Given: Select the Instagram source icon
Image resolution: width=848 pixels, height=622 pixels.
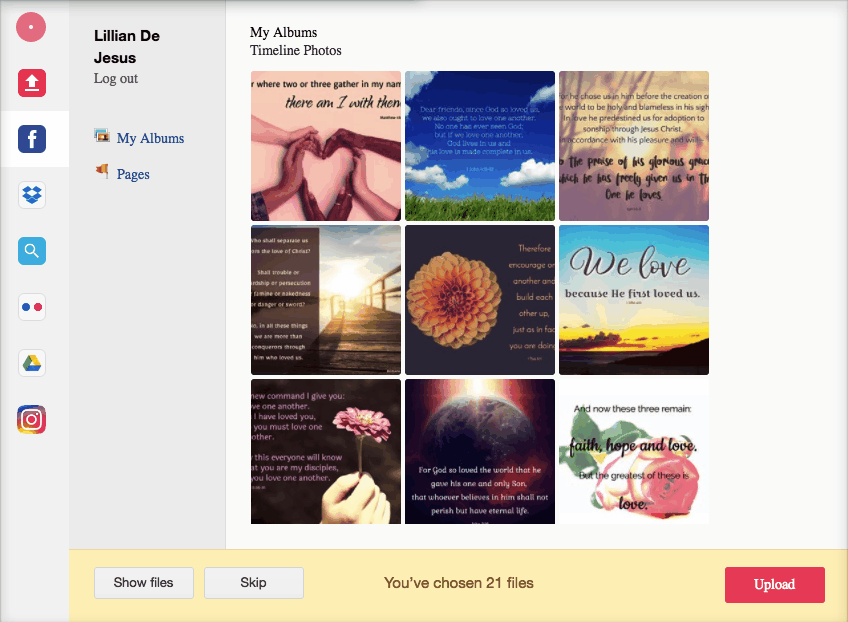Looking at the screenshot, I should (x=31, y=419).
